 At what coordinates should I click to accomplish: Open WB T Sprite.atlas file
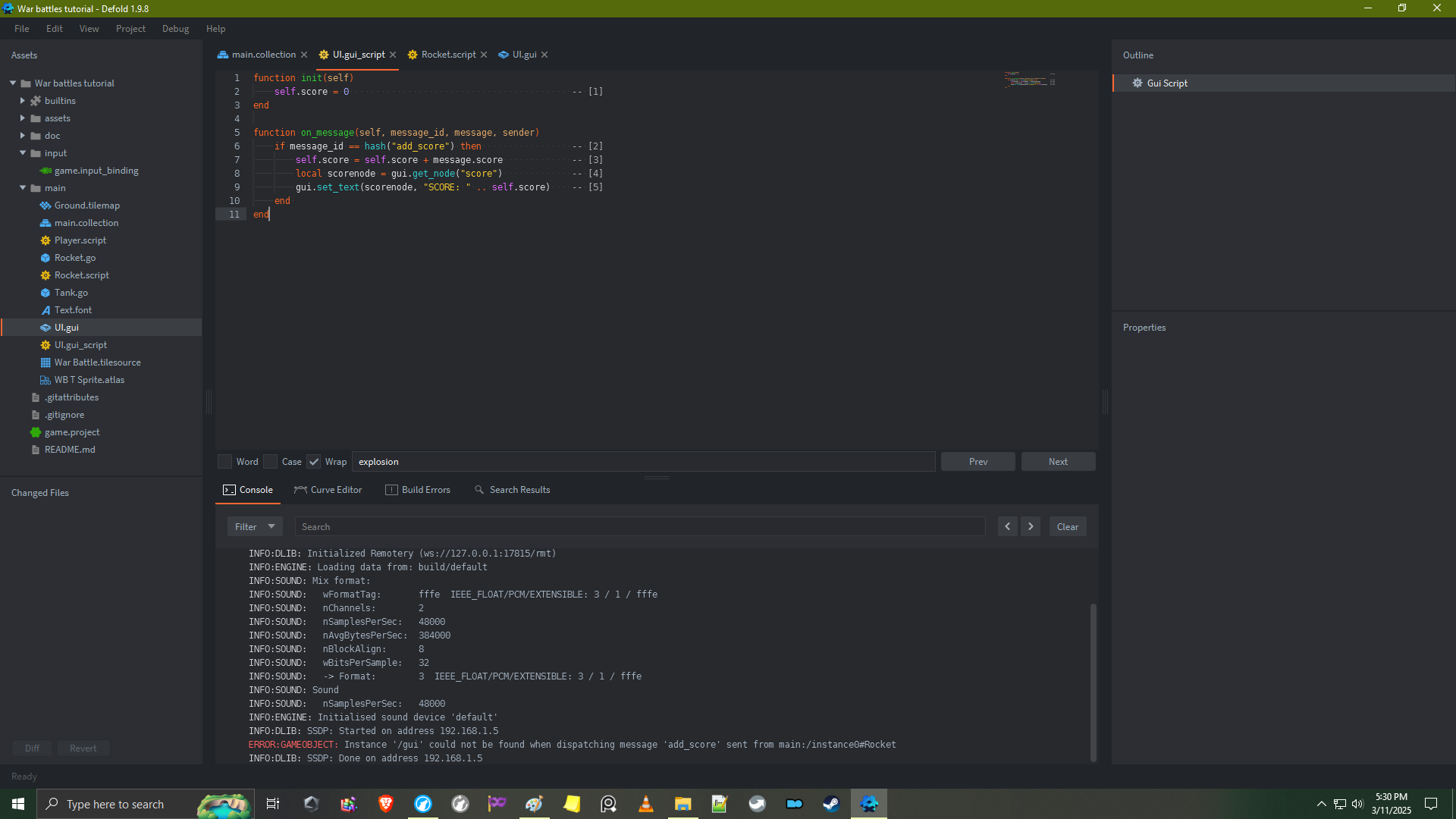tap(89, 380)
